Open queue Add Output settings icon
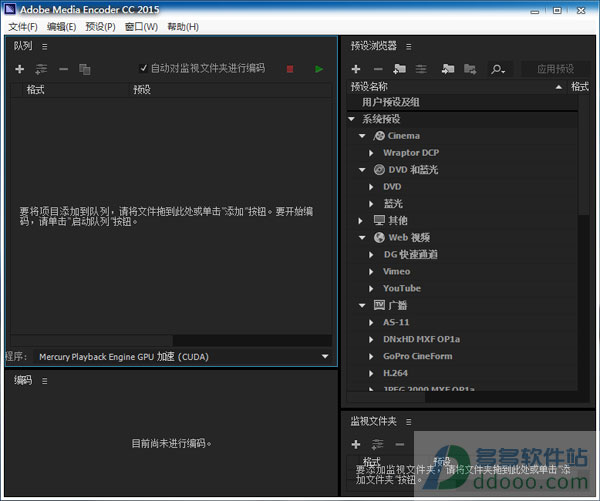The width and height of the screenshot is (600, 501). click(41, 69)
